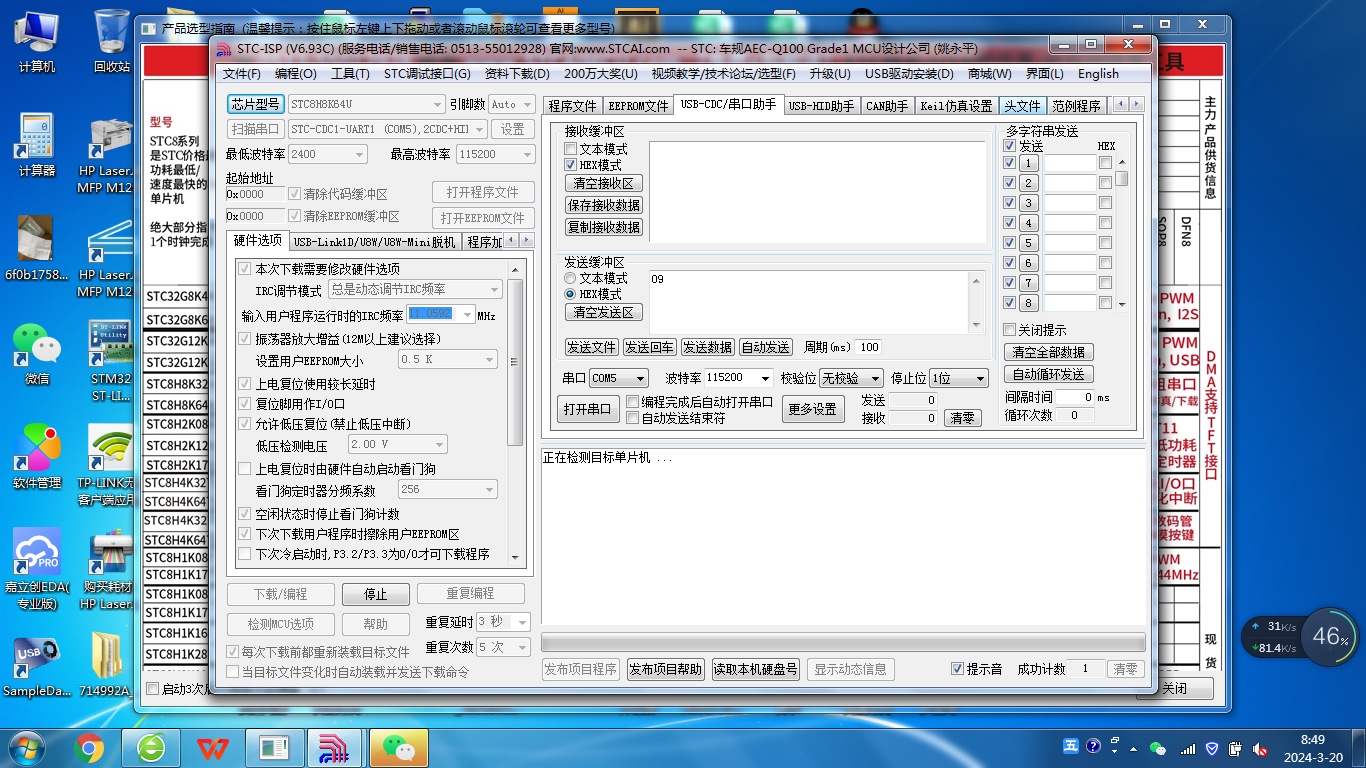Select HEX模式 radio in 发送缓冲区
The height and width of the screenshot is (768, 1366).
pos(570,294)
